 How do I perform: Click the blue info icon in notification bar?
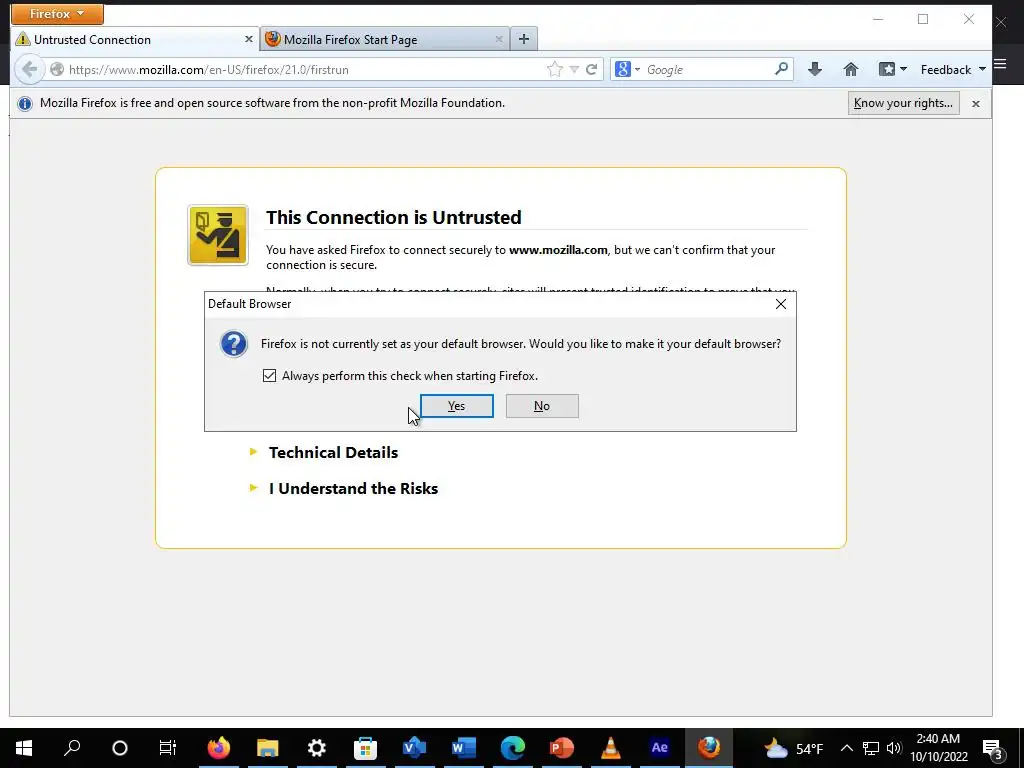[25, 103]
